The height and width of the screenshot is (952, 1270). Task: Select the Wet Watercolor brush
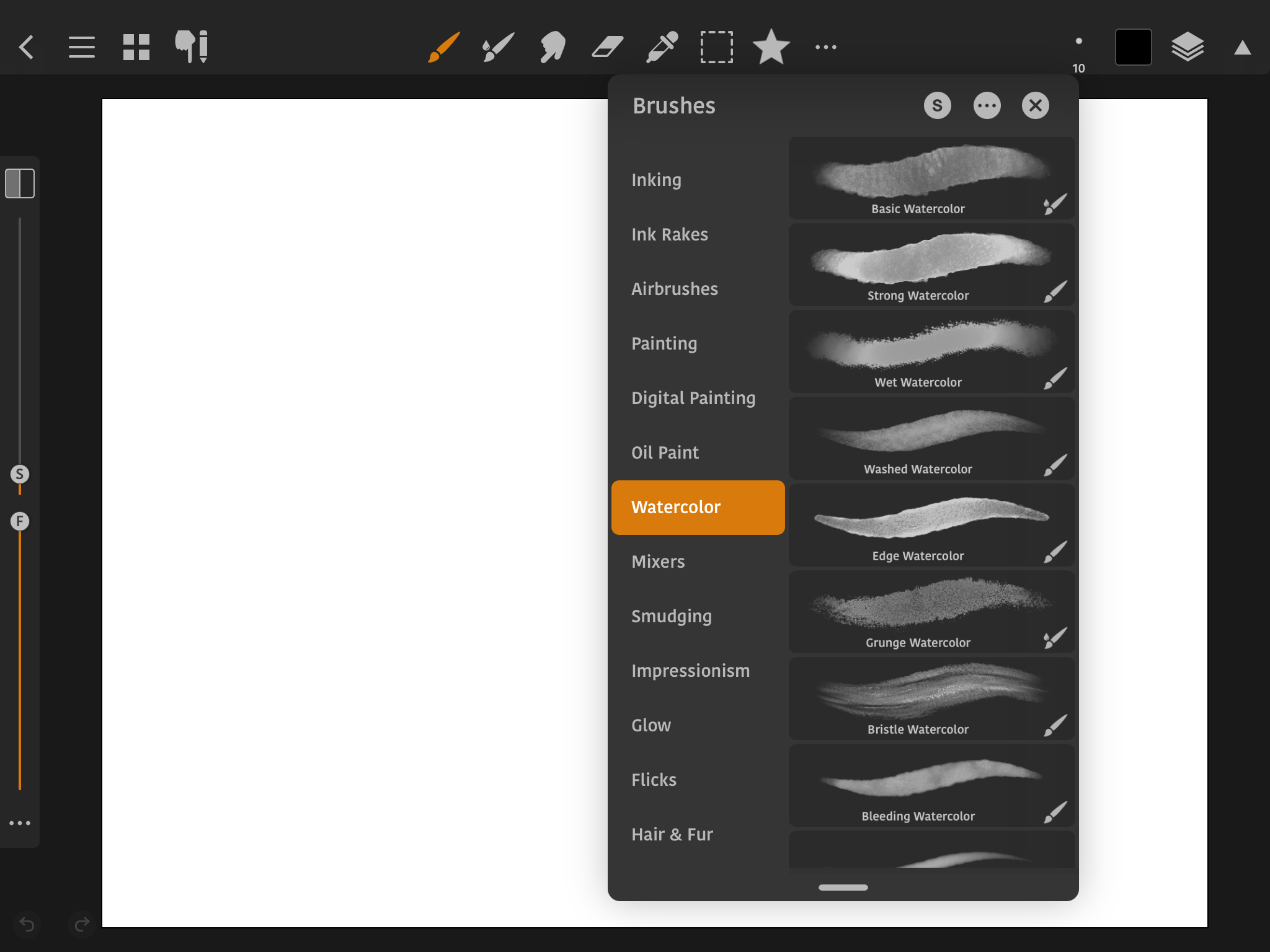tap(918, 351)
